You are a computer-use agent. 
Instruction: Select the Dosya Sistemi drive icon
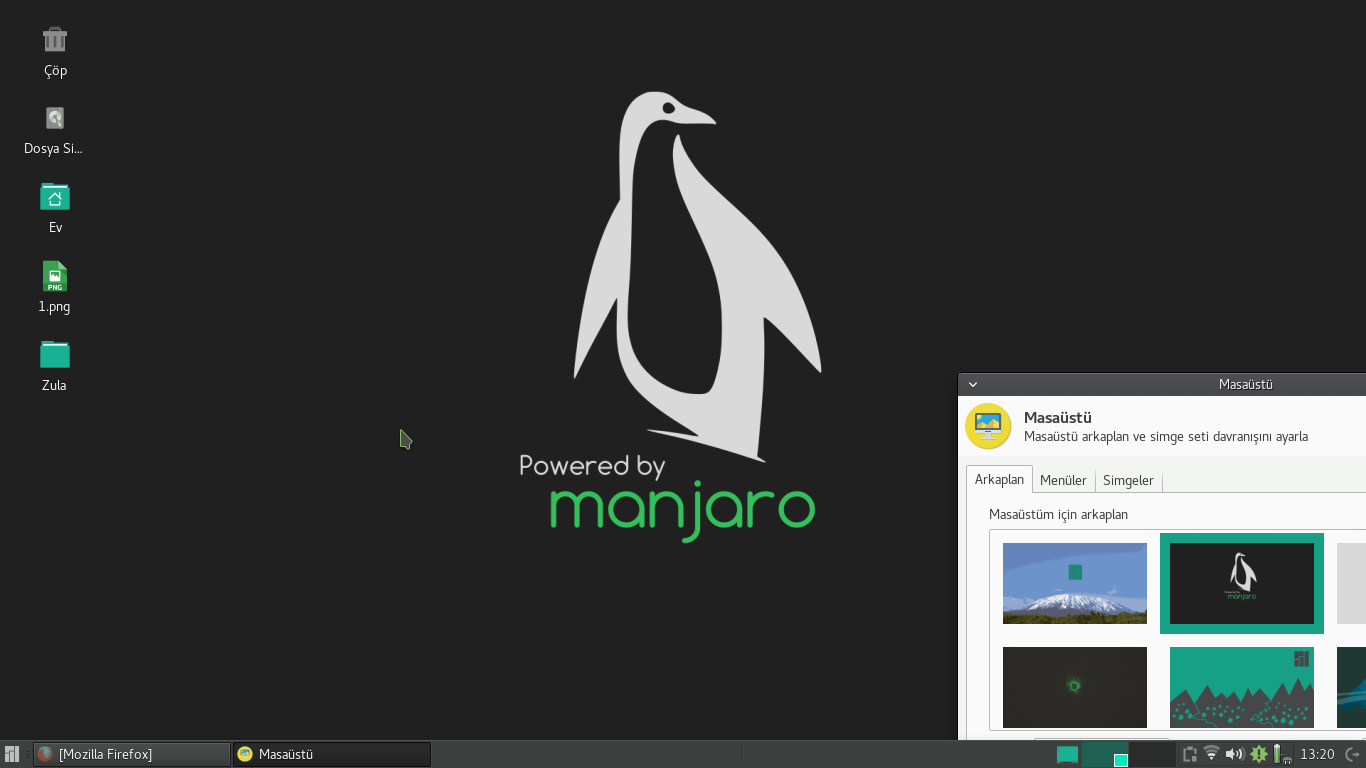[x=55, y=118]
